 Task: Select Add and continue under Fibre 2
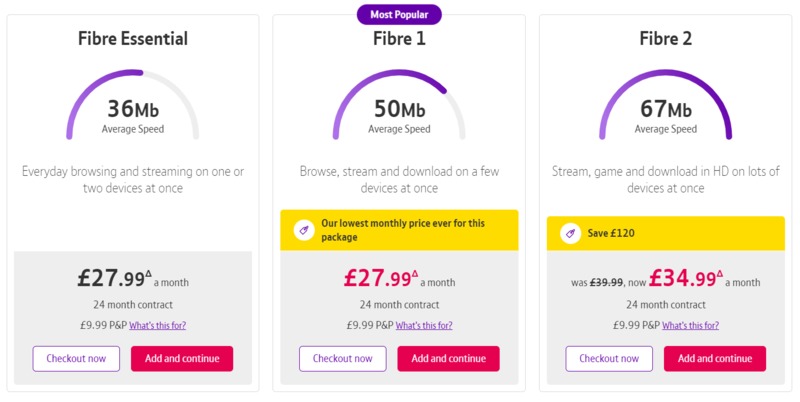point(715,359)
